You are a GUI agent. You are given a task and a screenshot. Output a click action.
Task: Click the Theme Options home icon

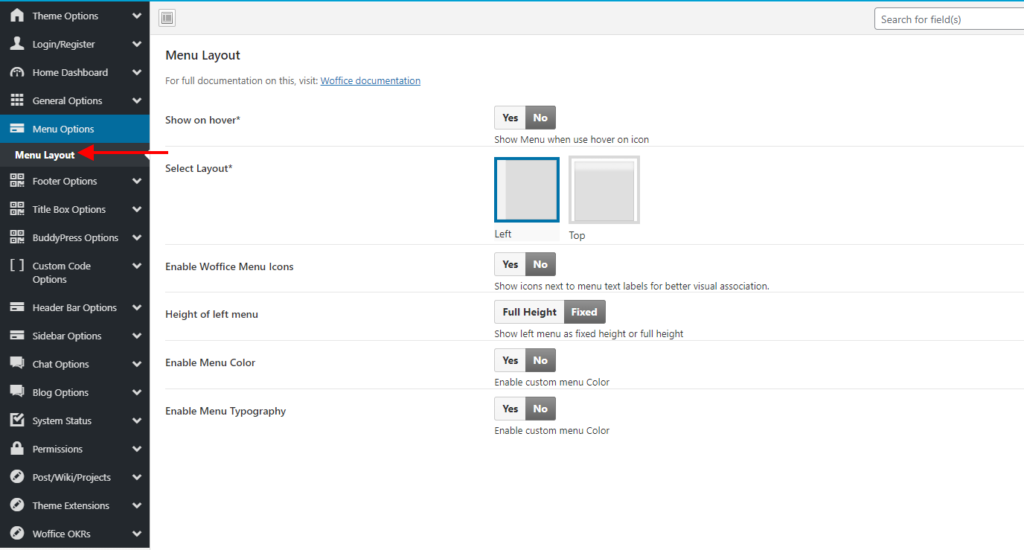[16, 16]
